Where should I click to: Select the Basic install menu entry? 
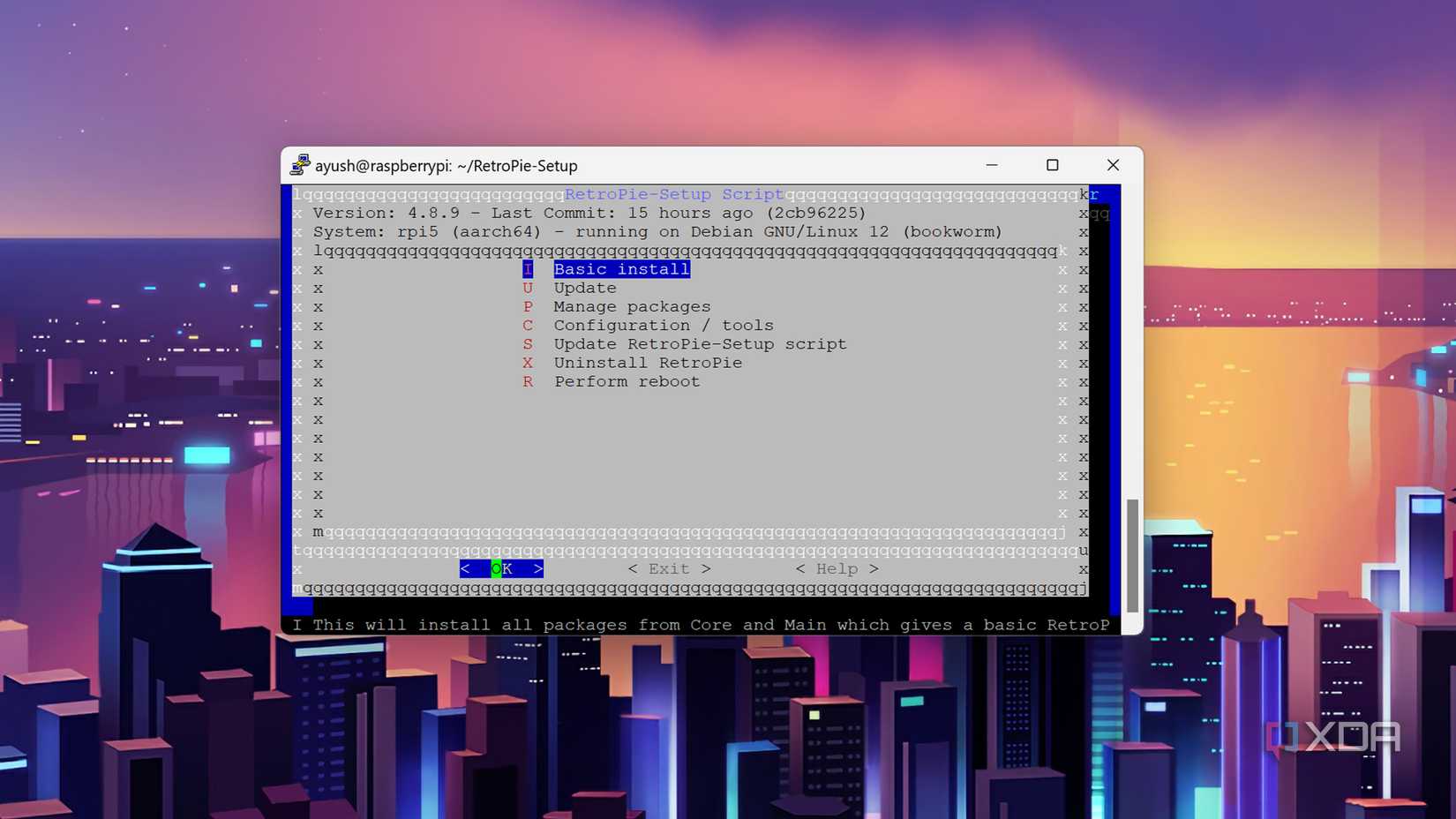pyautogui.click(x=620, y=269)
